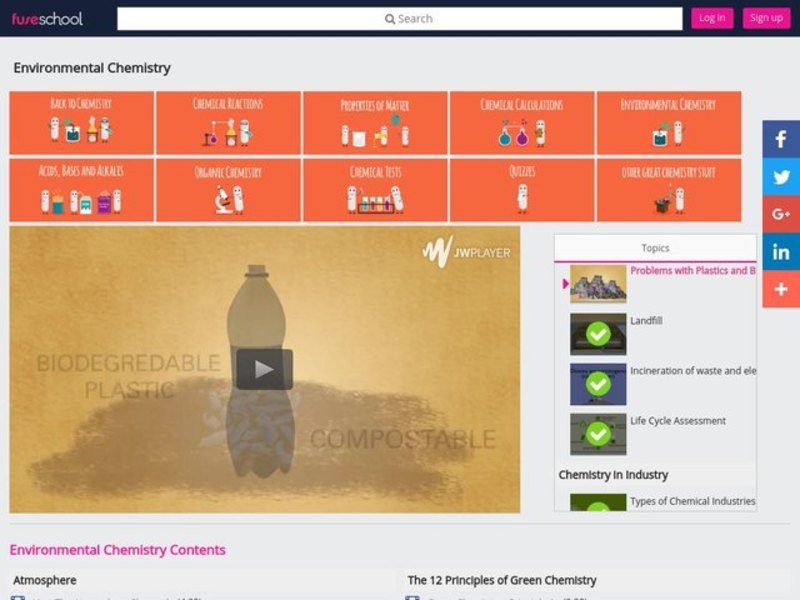
Task: Click the JW Player logo
Action: pyautogui.click(x=466, y=252)
